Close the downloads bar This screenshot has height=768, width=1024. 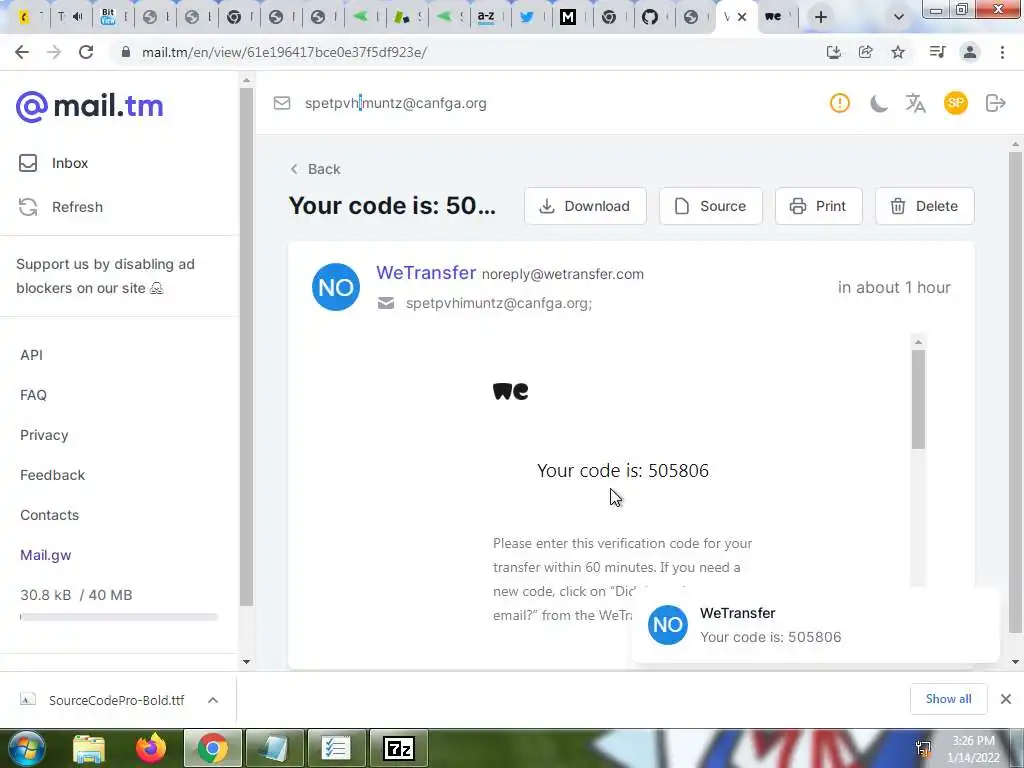[x=1006, y=699]
